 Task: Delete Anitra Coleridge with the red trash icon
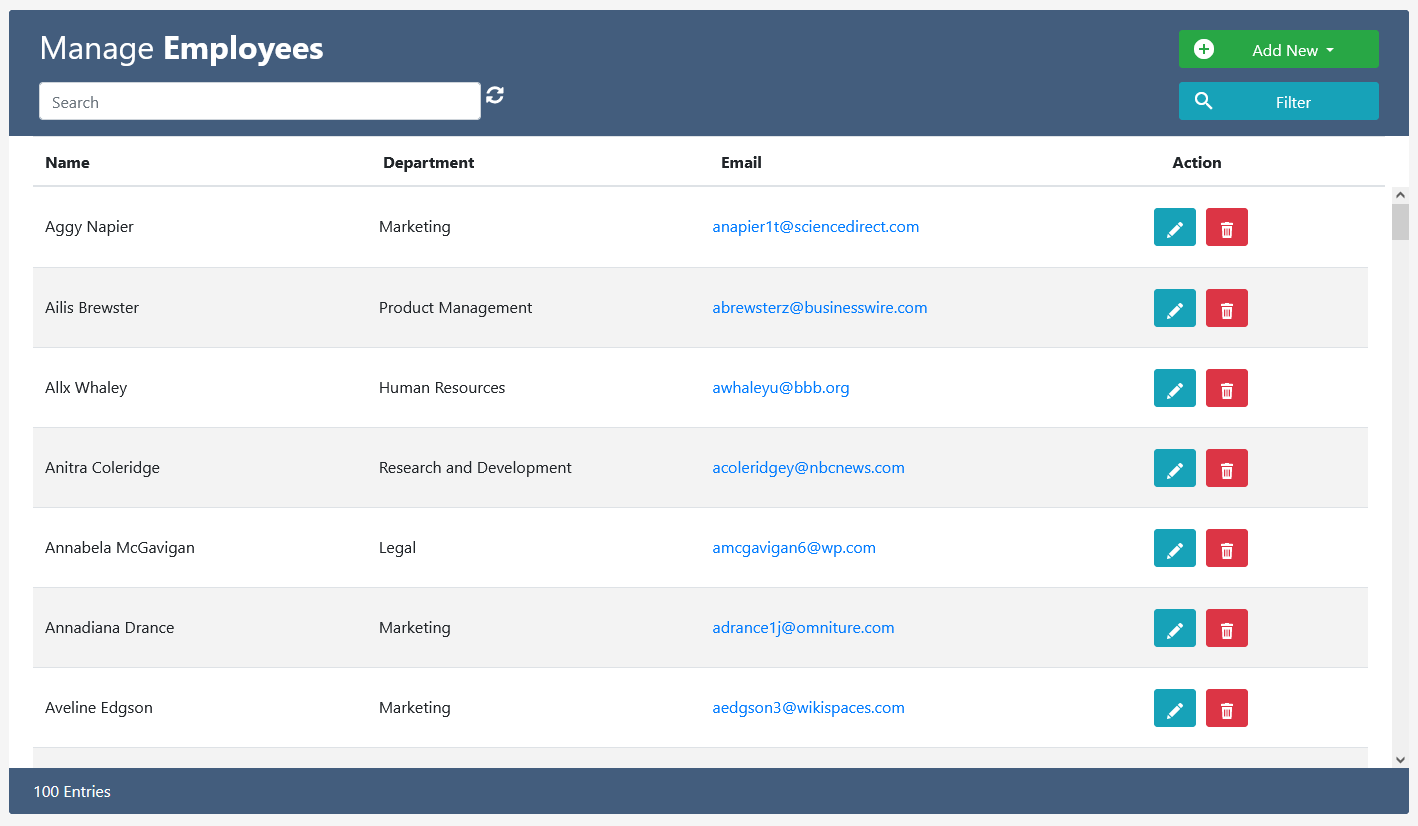[1226, 468]
